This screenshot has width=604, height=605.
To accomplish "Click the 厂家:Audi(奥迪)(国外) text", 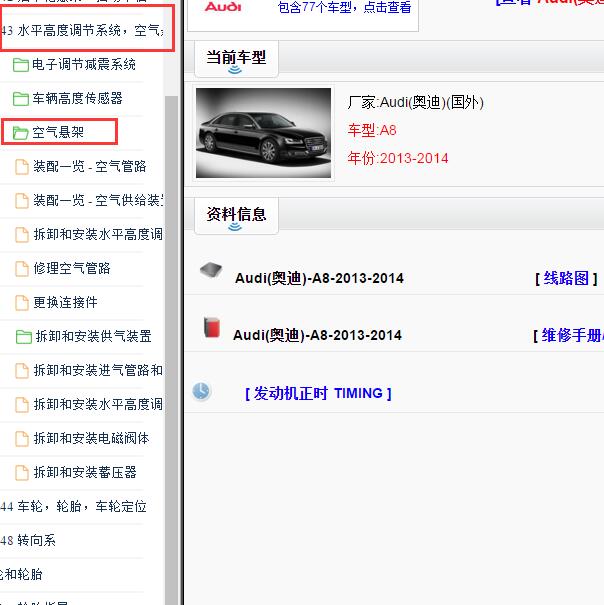I will [415, 103].
